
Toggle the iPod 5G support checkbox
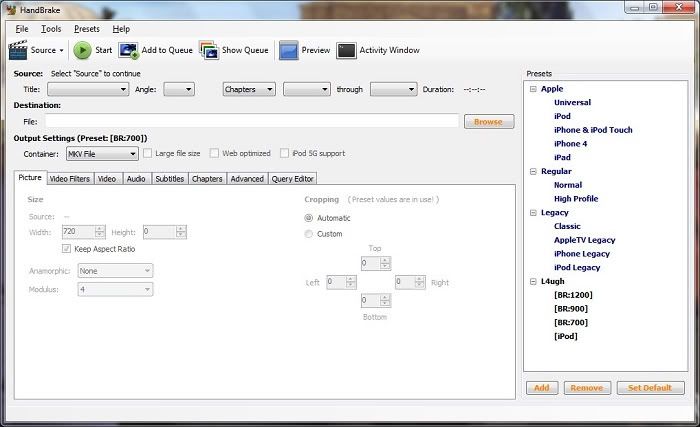pyautogui.click(x=284, y=153)
